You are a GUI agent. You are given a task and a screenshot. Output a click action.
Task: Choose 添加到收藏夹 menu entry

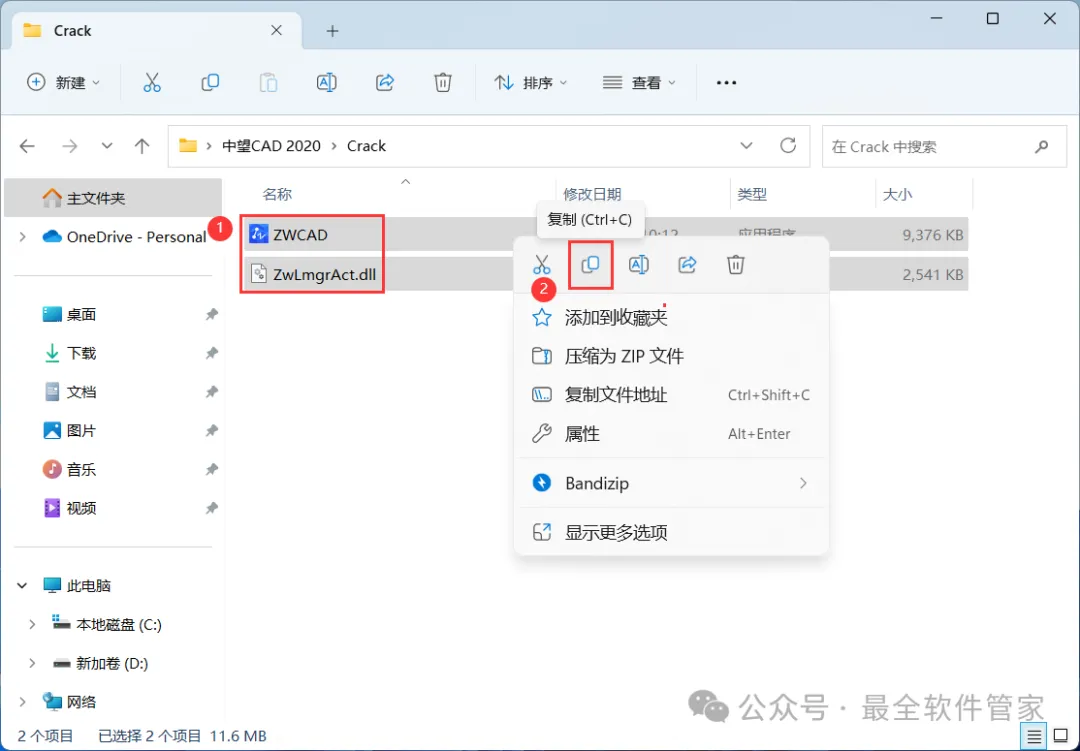coord(672,318)
